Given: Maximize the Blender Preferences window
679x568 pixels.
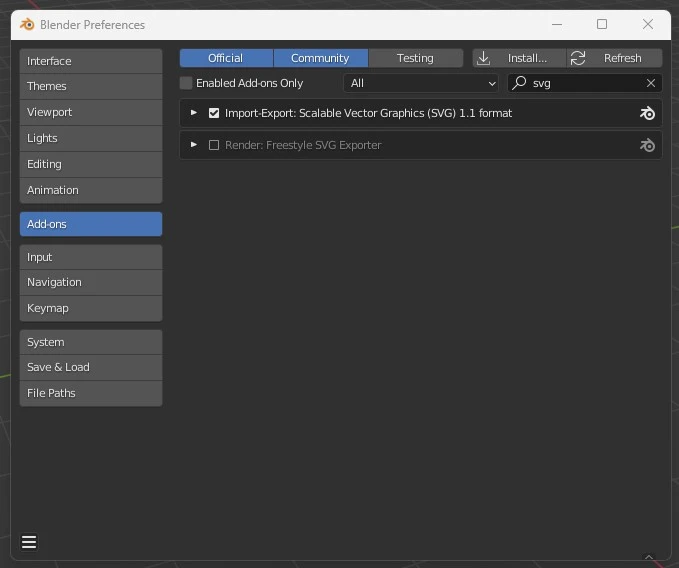Looking at the screenshot, I should point(602,24).
